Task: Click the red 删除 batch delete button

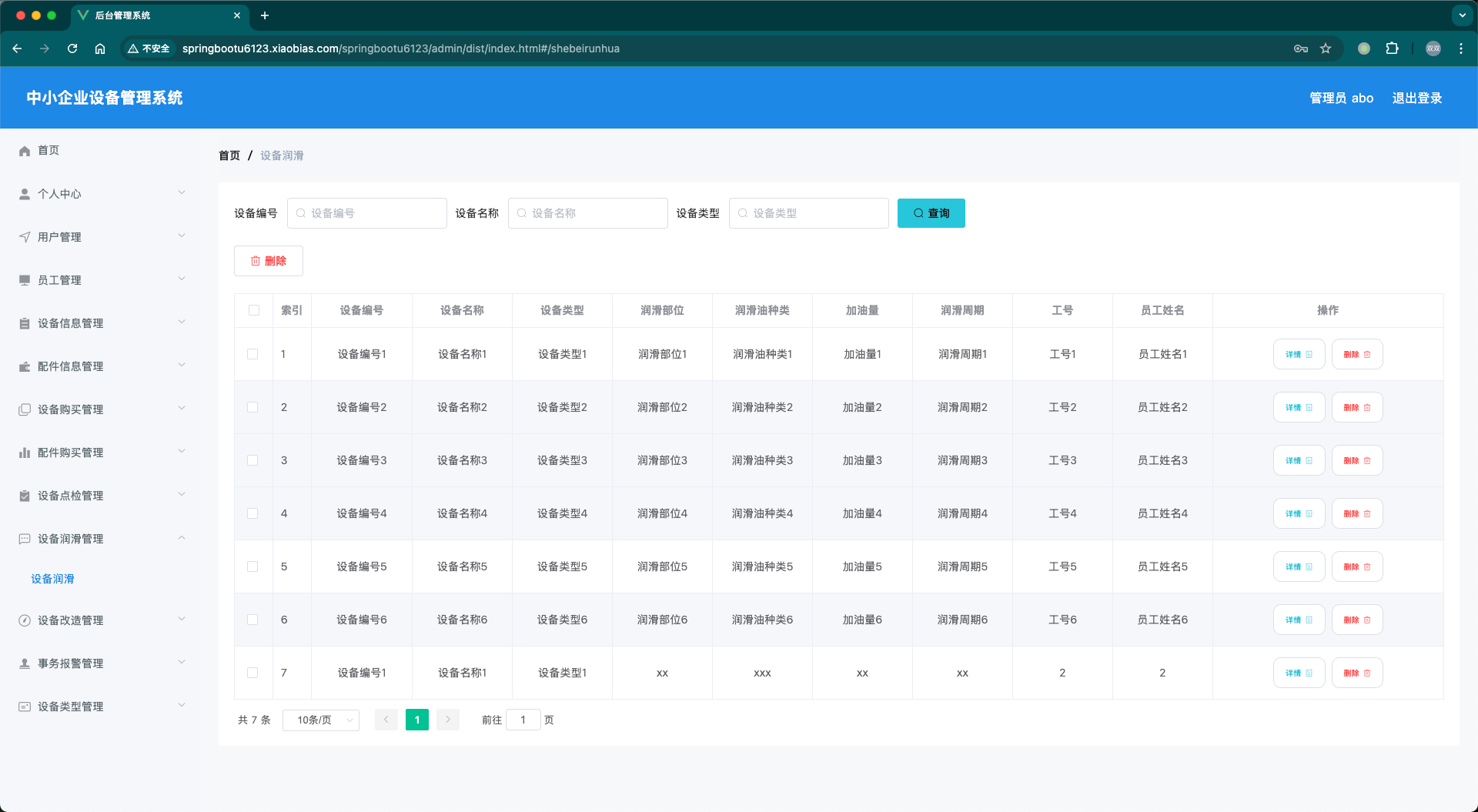Action: pyautogui.click(x=268, y=261)
